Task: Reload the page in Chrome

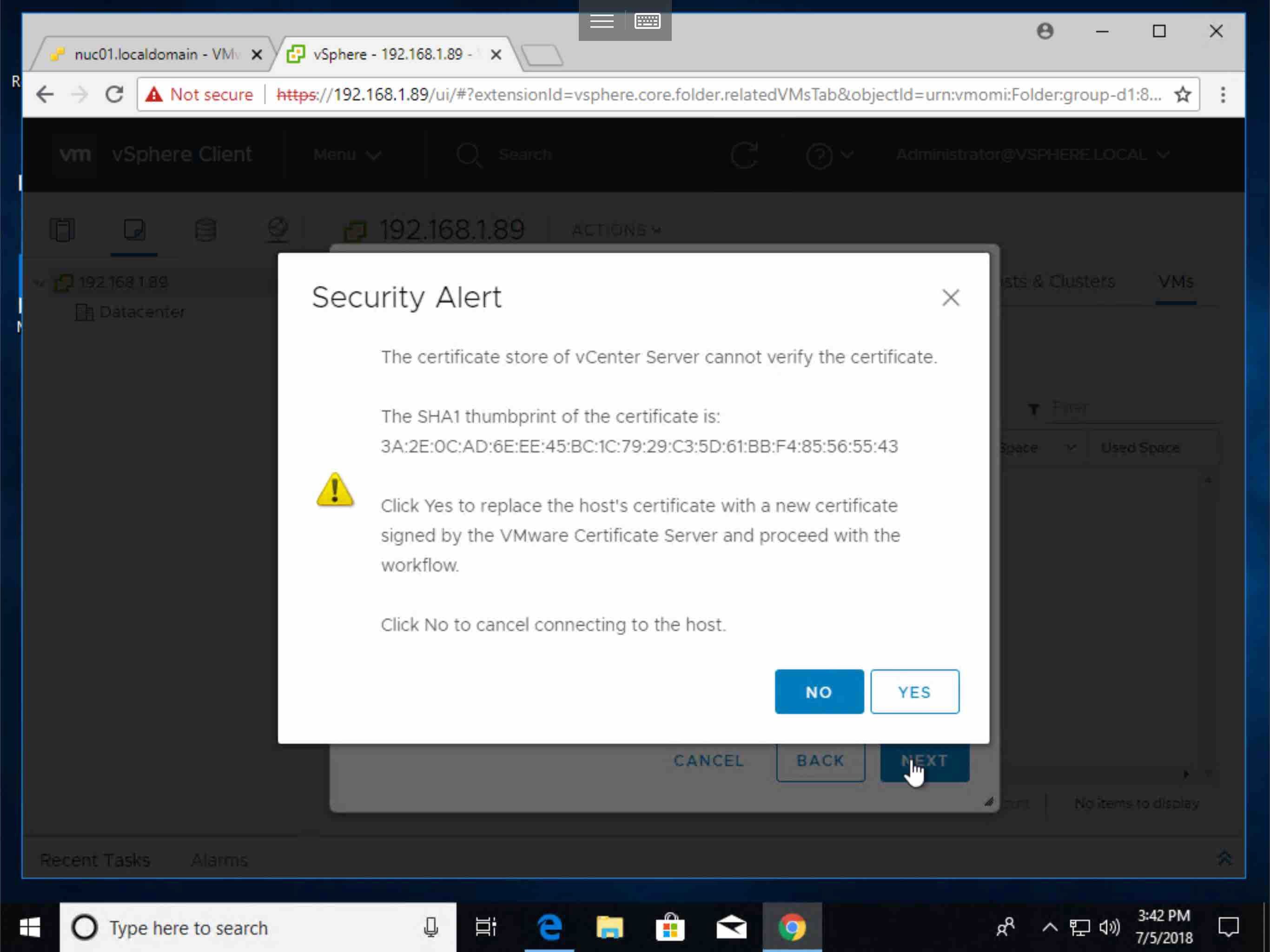Action: click(114, 94)
